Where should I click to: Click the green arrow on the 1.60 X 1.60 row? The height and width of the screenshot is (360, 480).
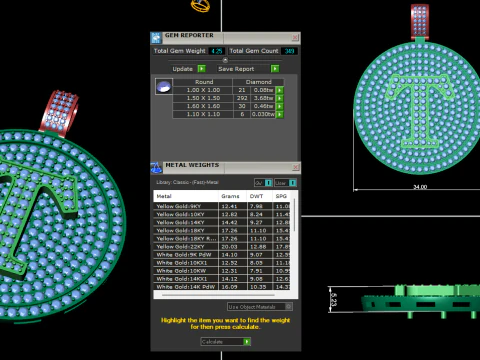pos(279,106)
